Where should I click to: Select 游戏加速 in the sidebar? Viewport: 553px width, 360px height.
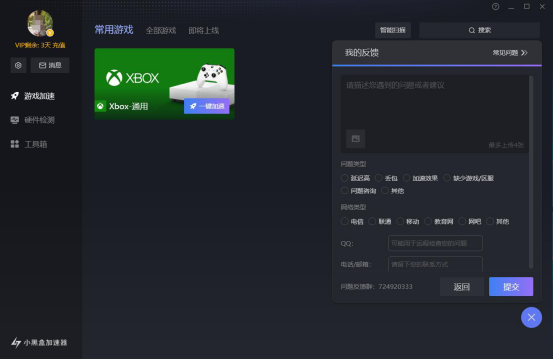pos(33,96)
